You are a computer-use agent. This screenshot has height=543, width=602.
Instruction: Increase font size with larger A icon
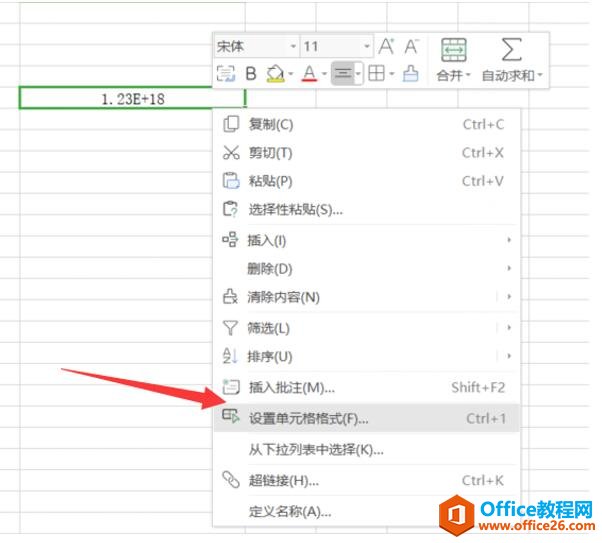click(x=386, y=46)
